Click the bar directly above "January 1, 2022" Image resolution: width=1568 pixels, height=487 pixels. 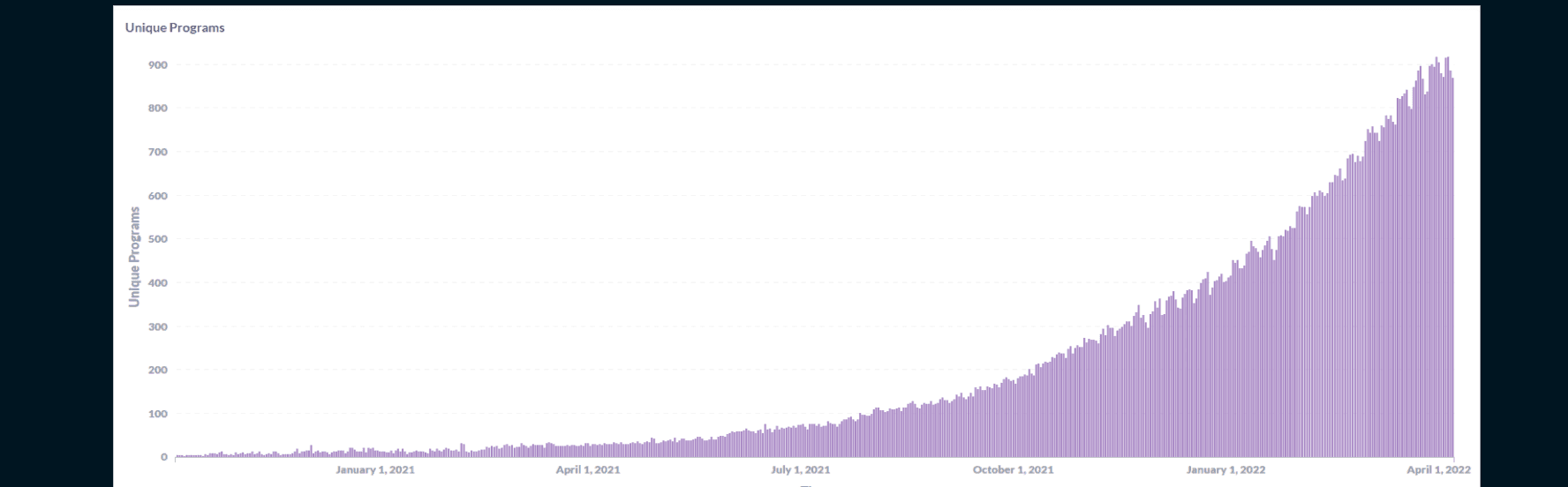[x=1225, y=371]
